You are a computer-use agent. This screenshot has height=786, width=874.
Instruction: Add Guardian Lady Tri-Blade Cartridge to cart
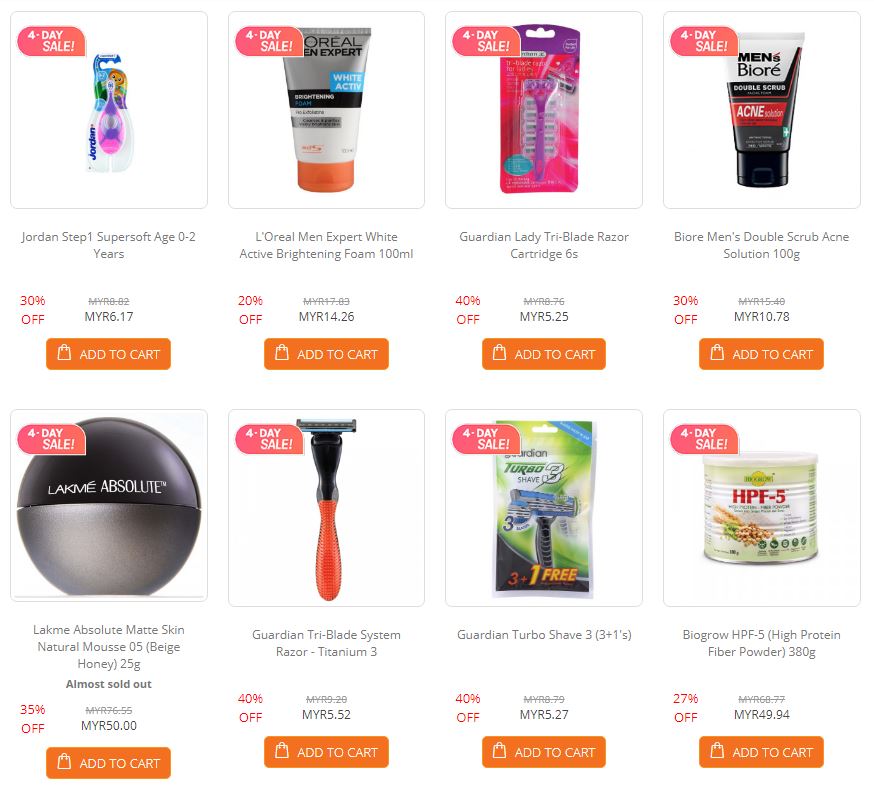click(x=543, y=354)
